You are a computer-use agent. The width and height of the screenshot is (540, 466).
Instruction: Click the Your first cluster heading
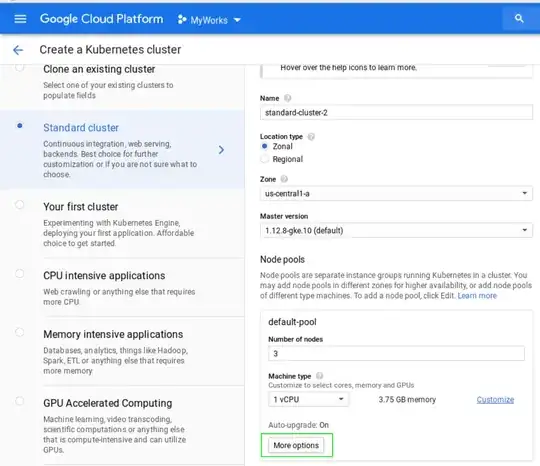81,207
